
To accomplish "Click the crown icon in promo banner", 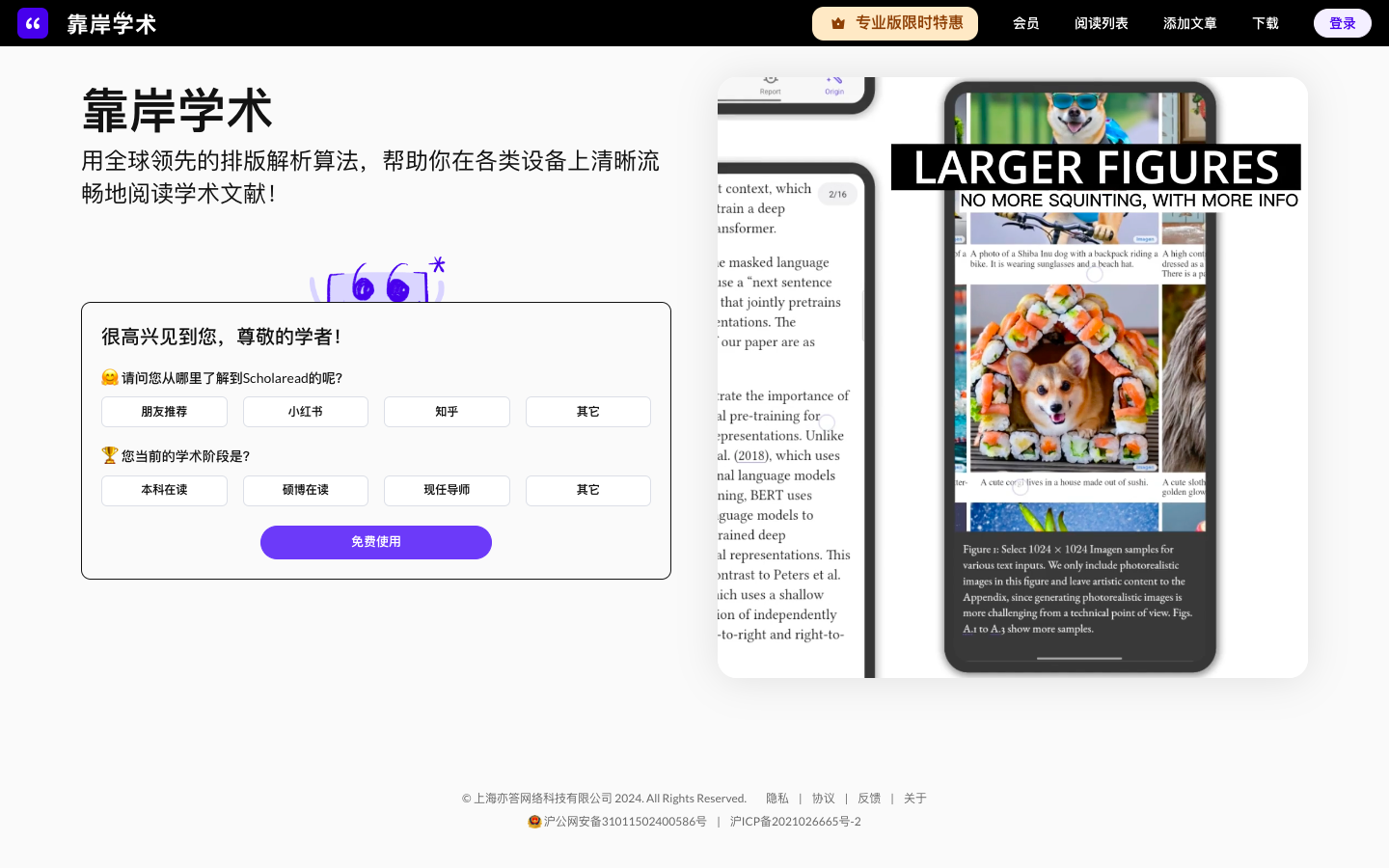I will [x=838, y=23].
